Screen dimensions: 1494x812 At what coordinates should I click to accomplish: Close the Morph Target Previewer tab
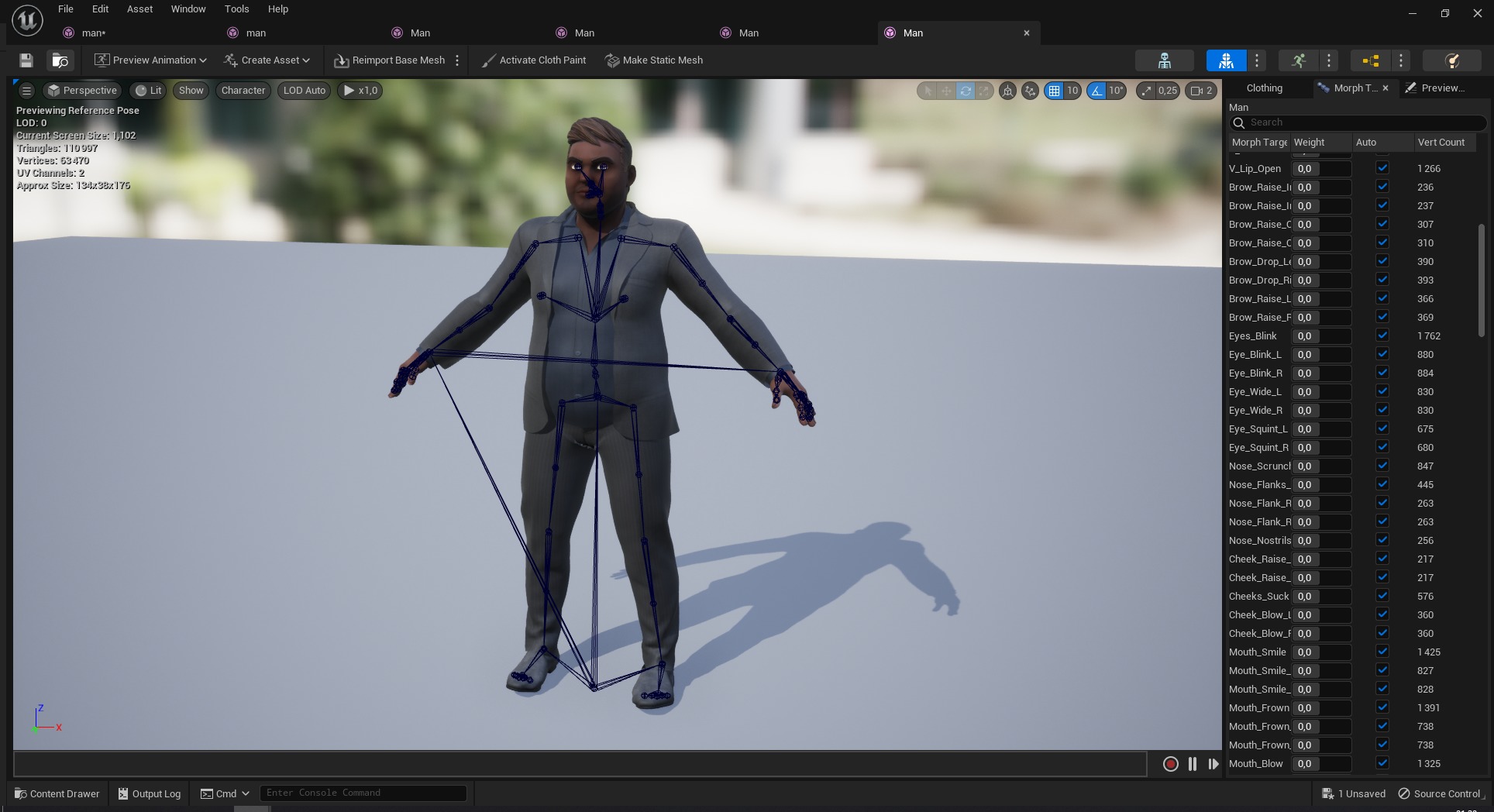[1386, 88]
